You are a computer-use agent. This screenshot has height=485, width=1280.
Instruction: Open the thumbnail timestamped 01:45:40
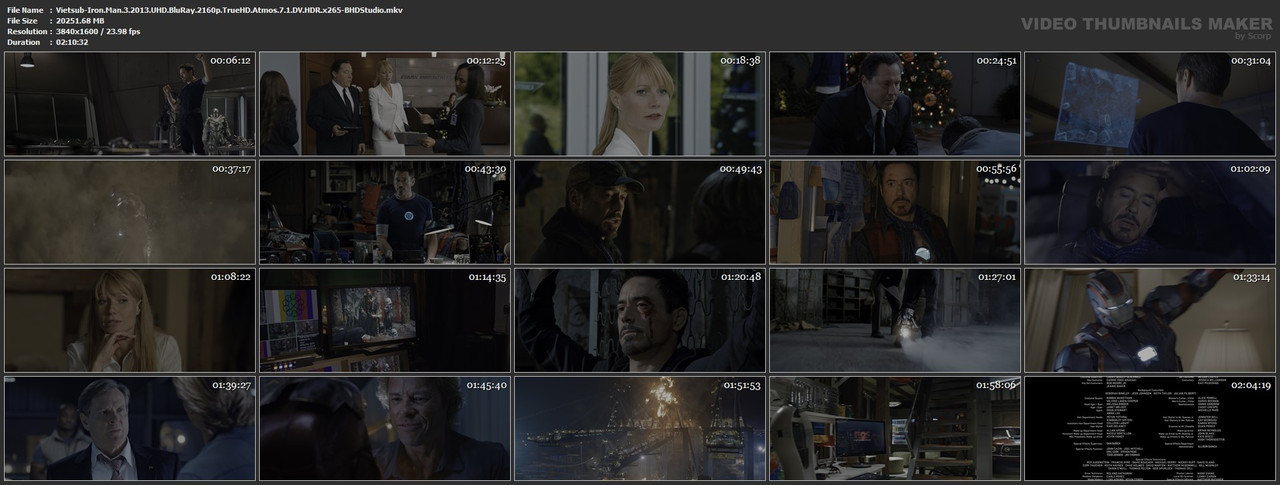385,427
